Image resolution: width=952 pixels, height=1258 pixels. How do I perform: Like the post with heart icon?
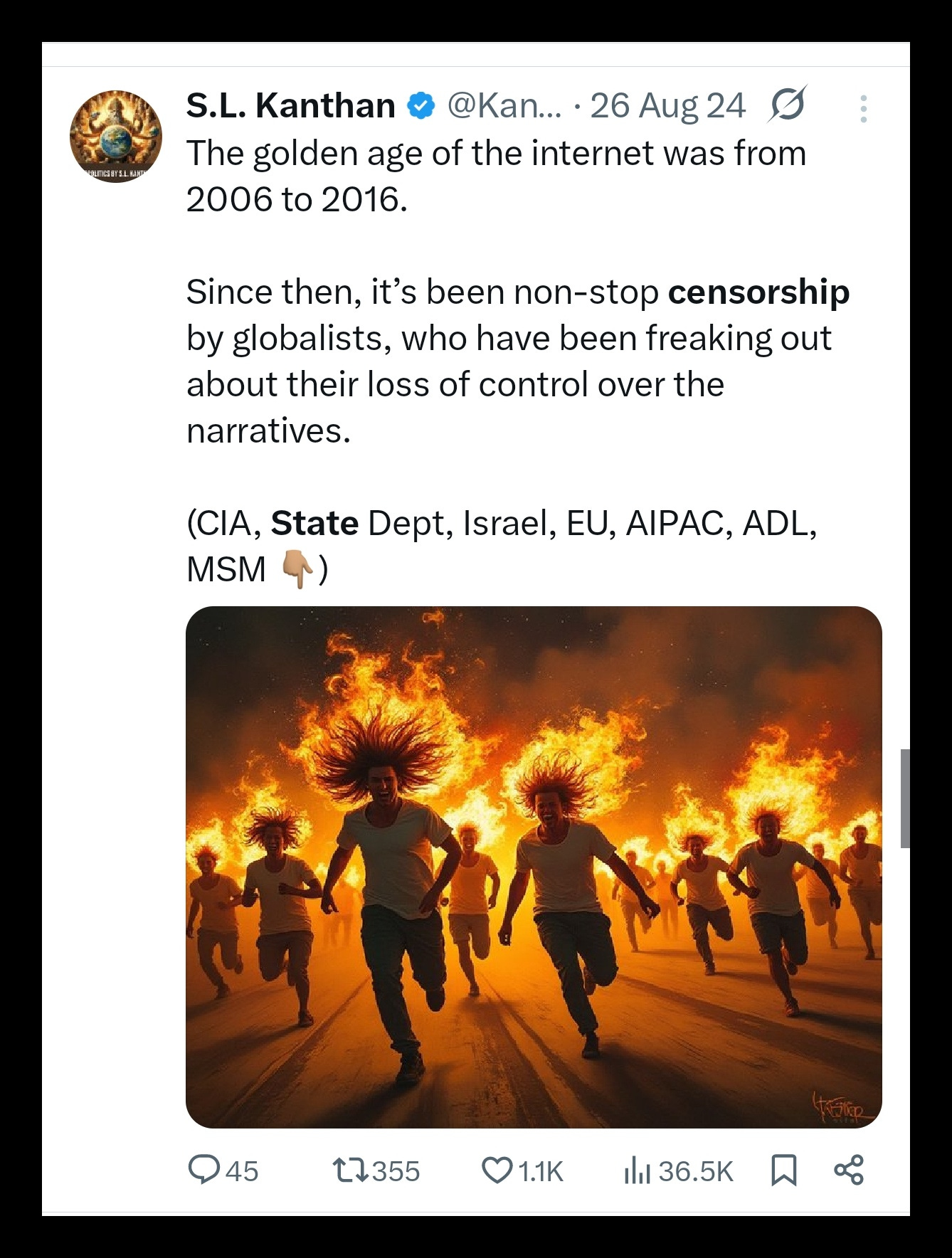click(497, 1170)
